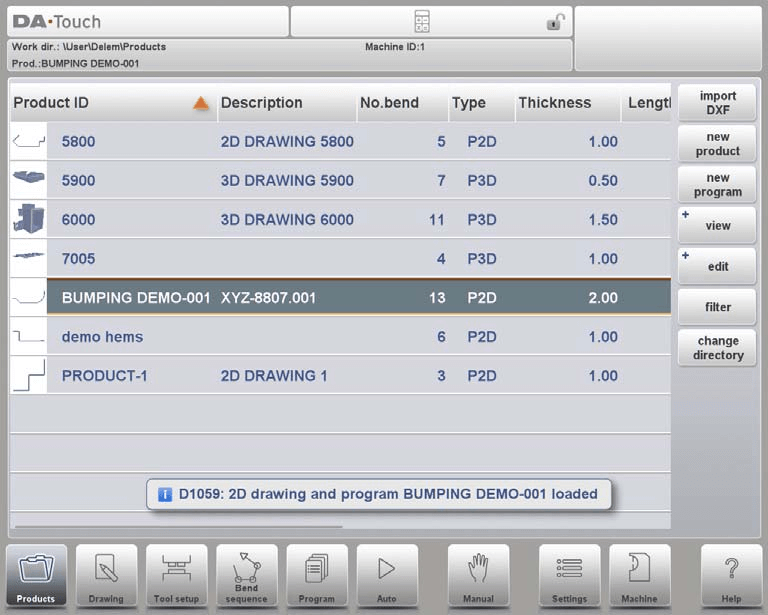Click description 2D DRAWING 5800

pos(287,142)
